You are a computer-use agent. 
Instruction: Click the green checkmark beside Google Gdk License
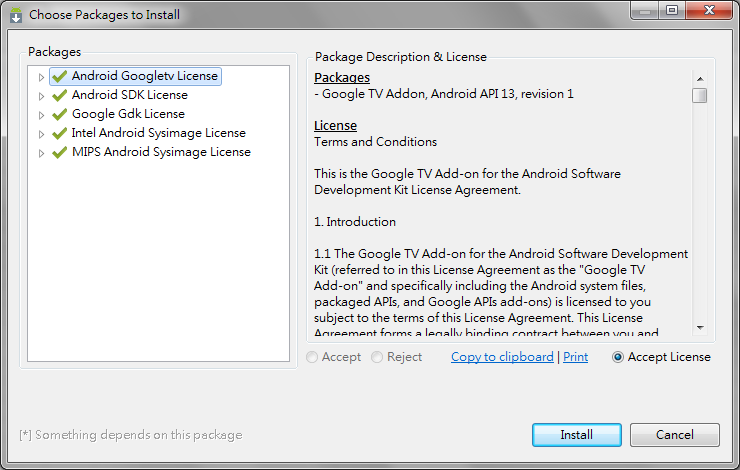coord(59,114)
